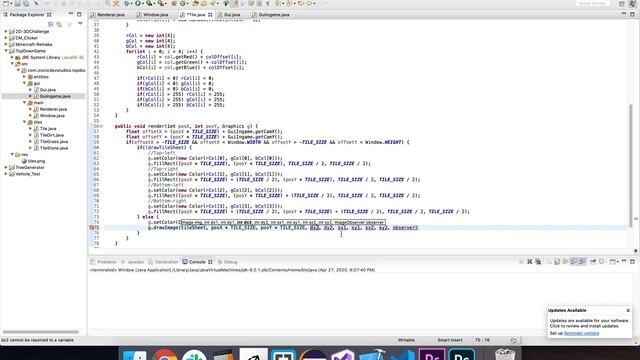The height and width of the screenshot is (360, 640).
Task: Click the Save All icon in toolbar
Action: (x=26, y=3)
